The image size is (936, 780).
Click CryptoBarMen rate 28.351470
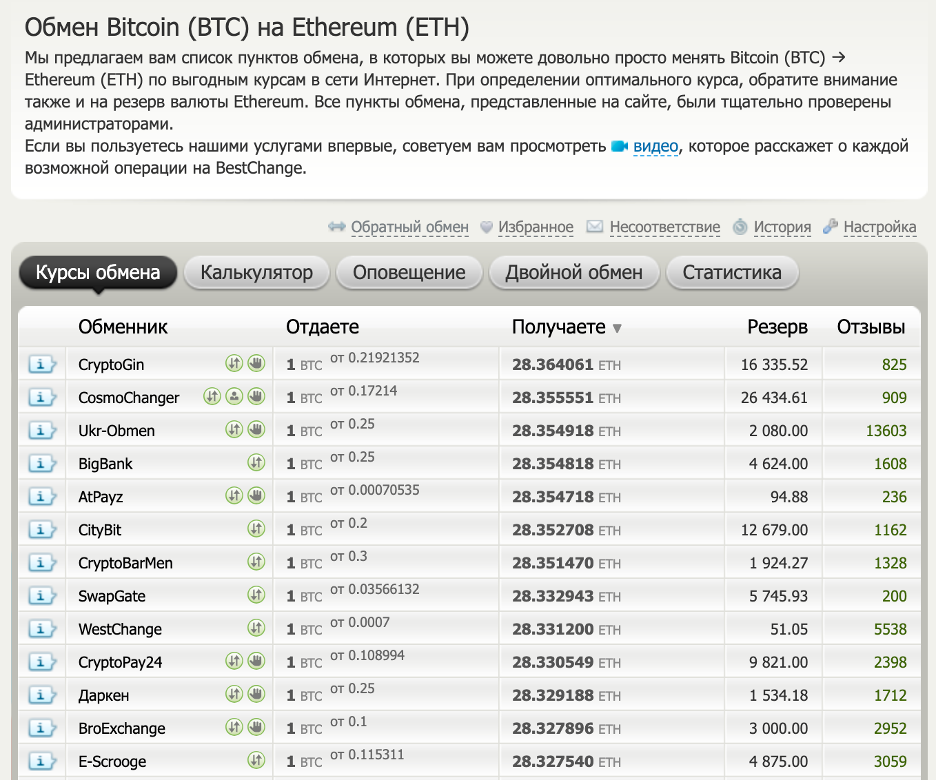point(553,563)
